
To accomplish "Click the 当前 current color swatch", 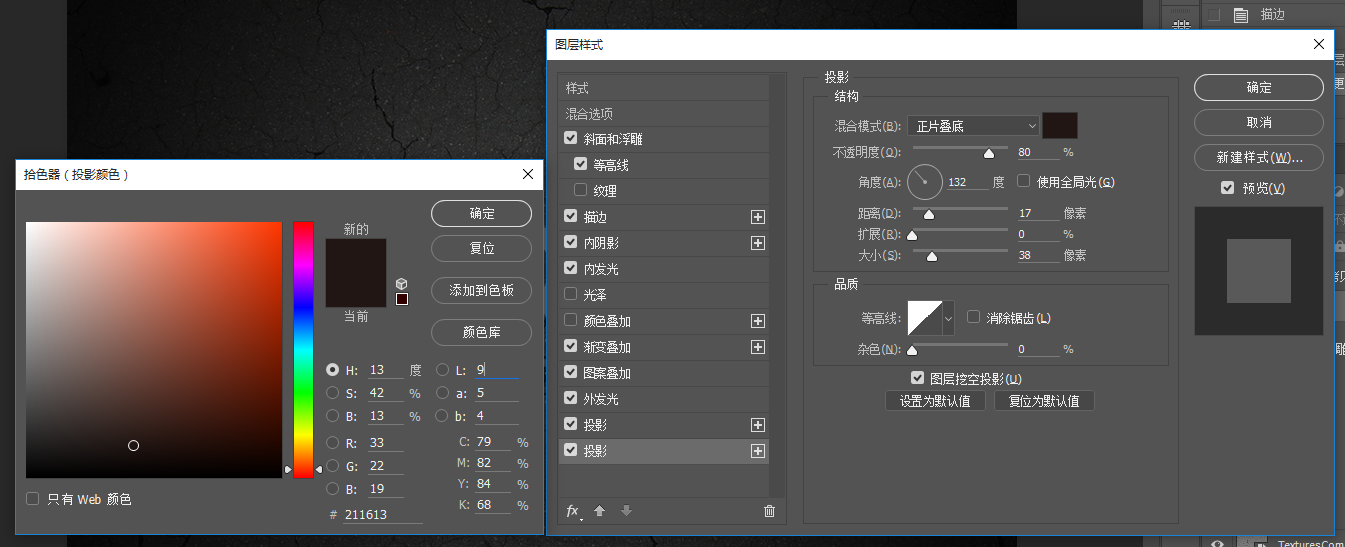I will click(356, 290).
